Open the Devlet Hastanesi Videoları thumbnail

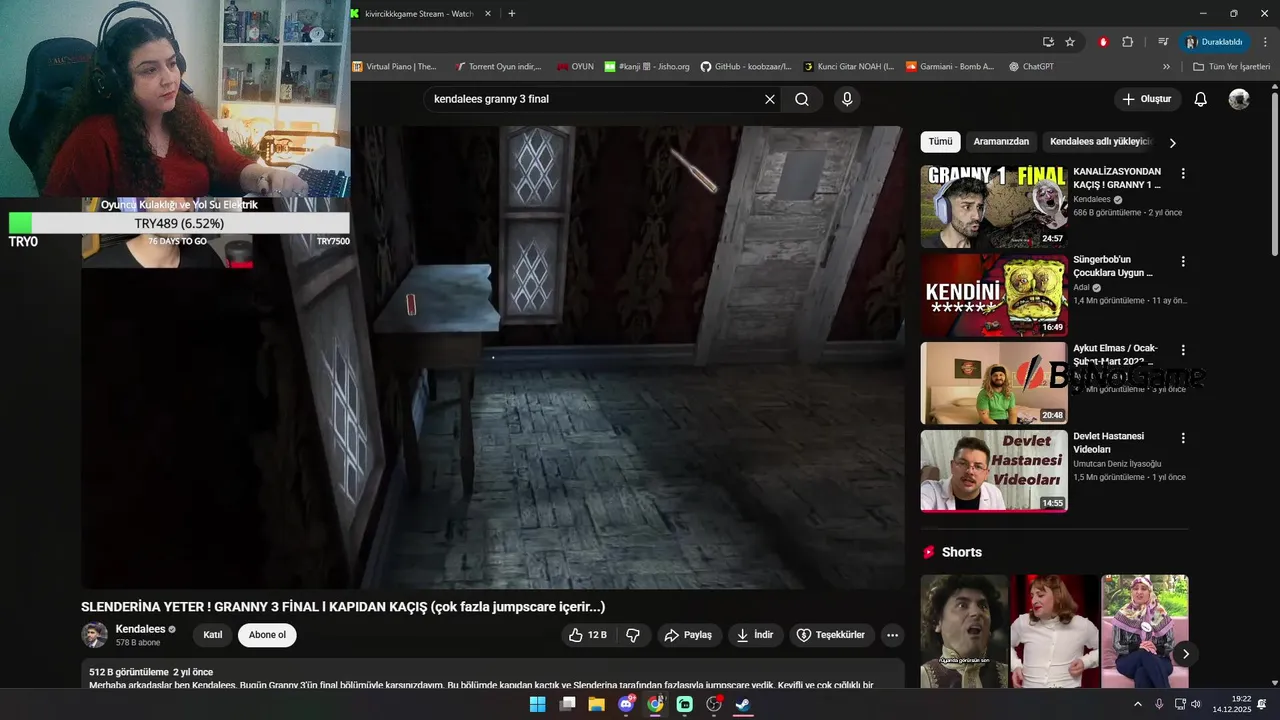[994, 471]
